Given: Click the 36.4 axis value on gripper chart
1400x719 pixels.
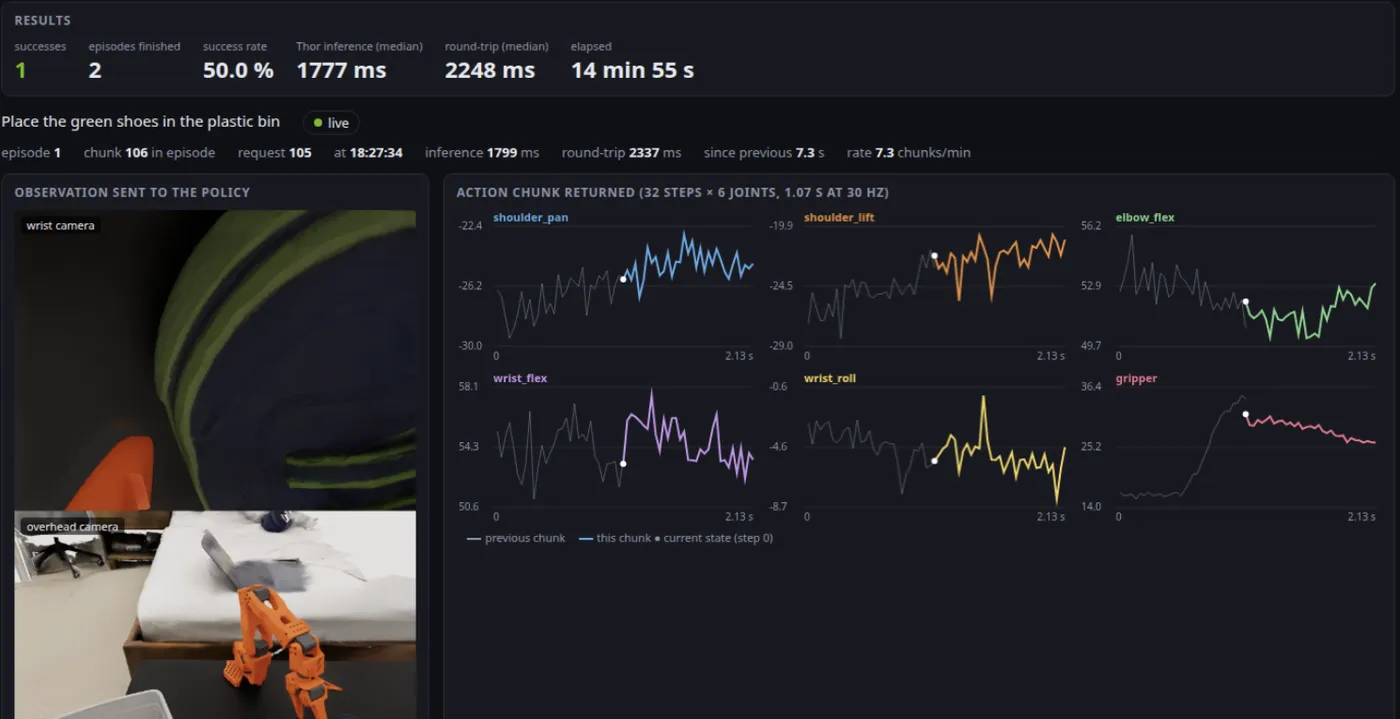Looking at the screenshot, I should [x=1089, y=386].
